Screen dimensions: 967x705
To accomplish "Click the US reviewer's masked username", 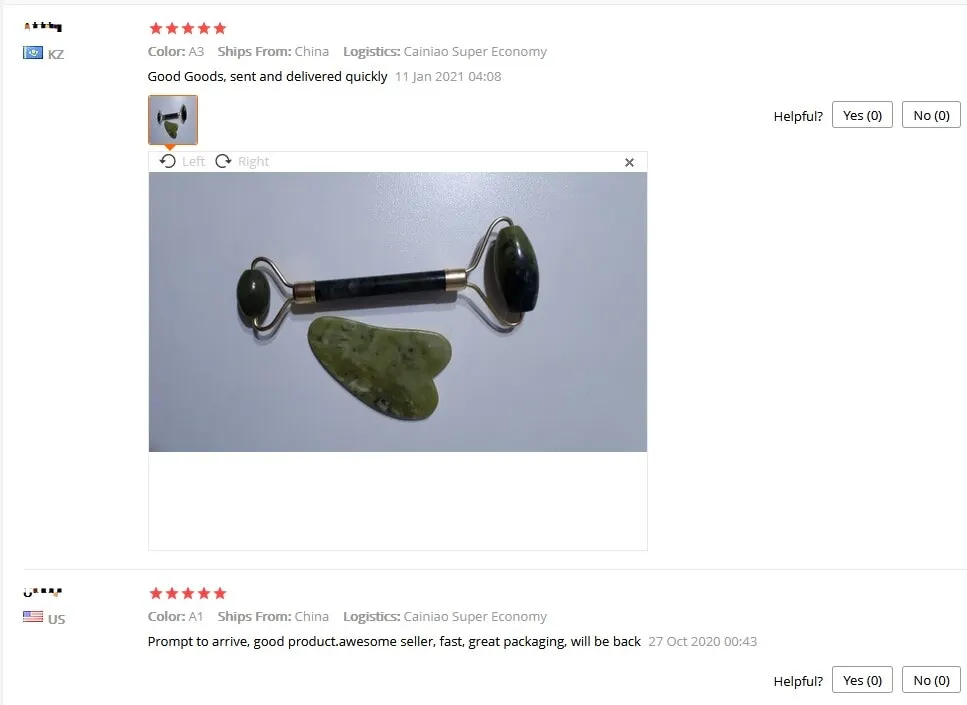I will 43,592.
